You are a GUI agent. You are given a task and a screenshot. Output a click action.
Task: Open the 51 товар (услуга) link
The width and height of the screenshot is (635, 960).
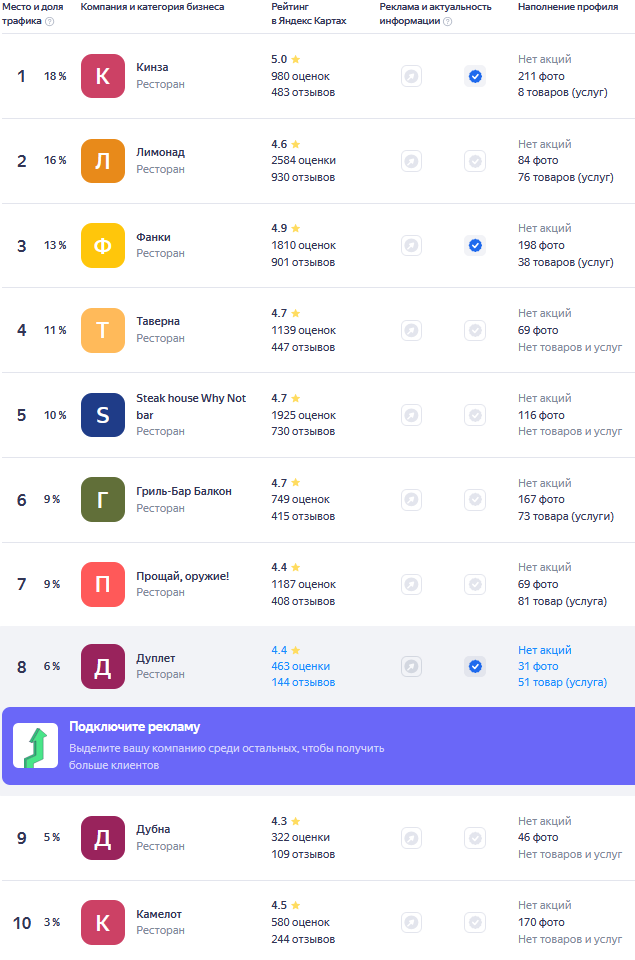tap(563, 682)
